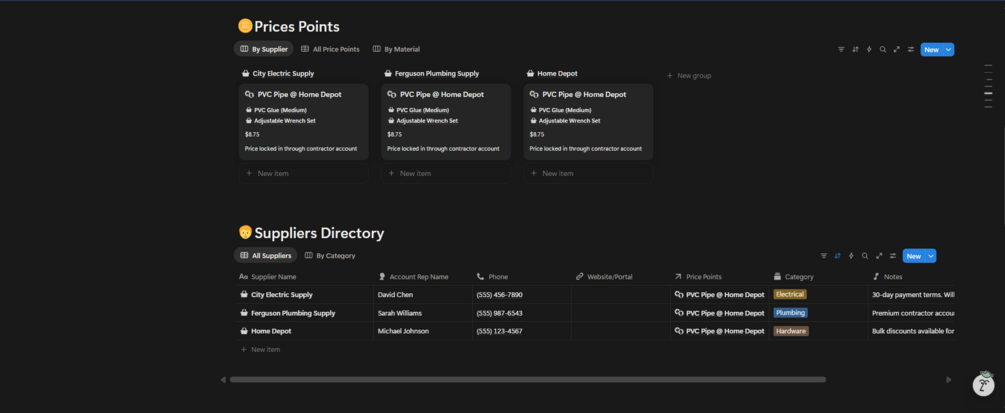1005x413 pixels.
Task: Open the New dropdown arrow in Prices Points
Action: (948, 49)
